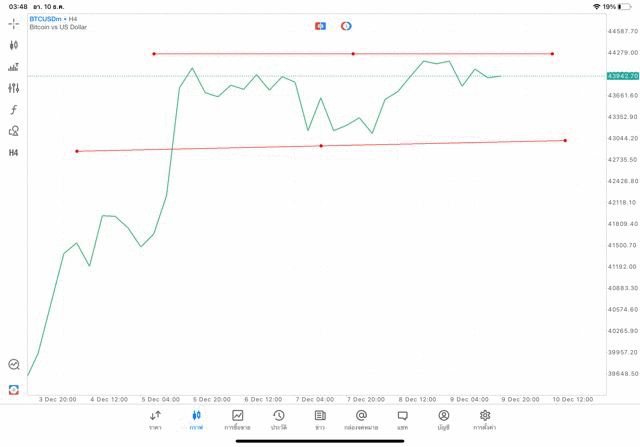
Task: Switch to the Trade (การซื้อขาย) tab
Action: [x=238, y=420]
